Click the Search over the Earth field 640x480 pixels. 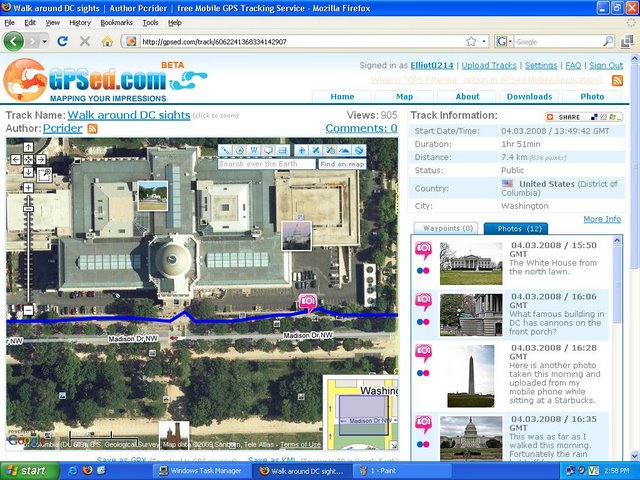tap(267, 164)
